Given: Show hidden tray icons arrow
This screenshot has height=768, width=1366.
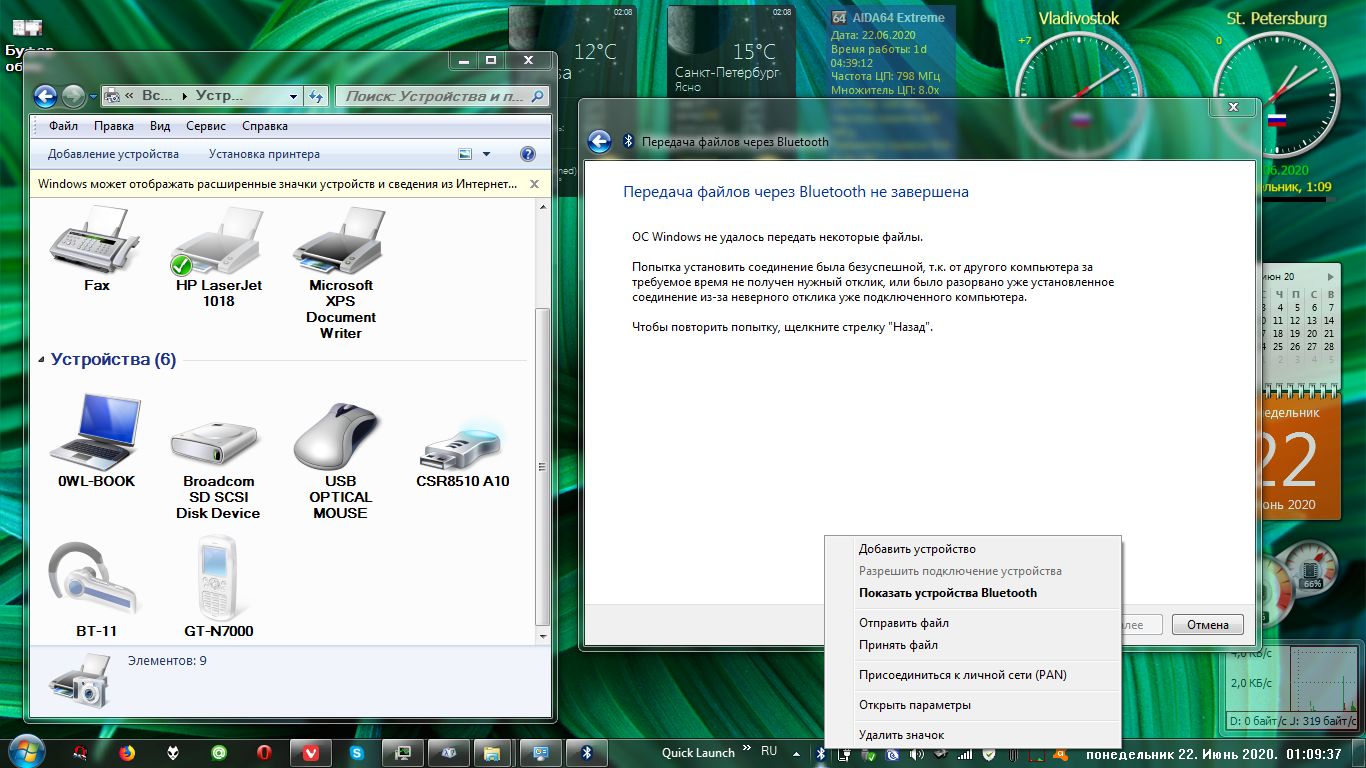Looking at the screenshot, I should point(796,753).
